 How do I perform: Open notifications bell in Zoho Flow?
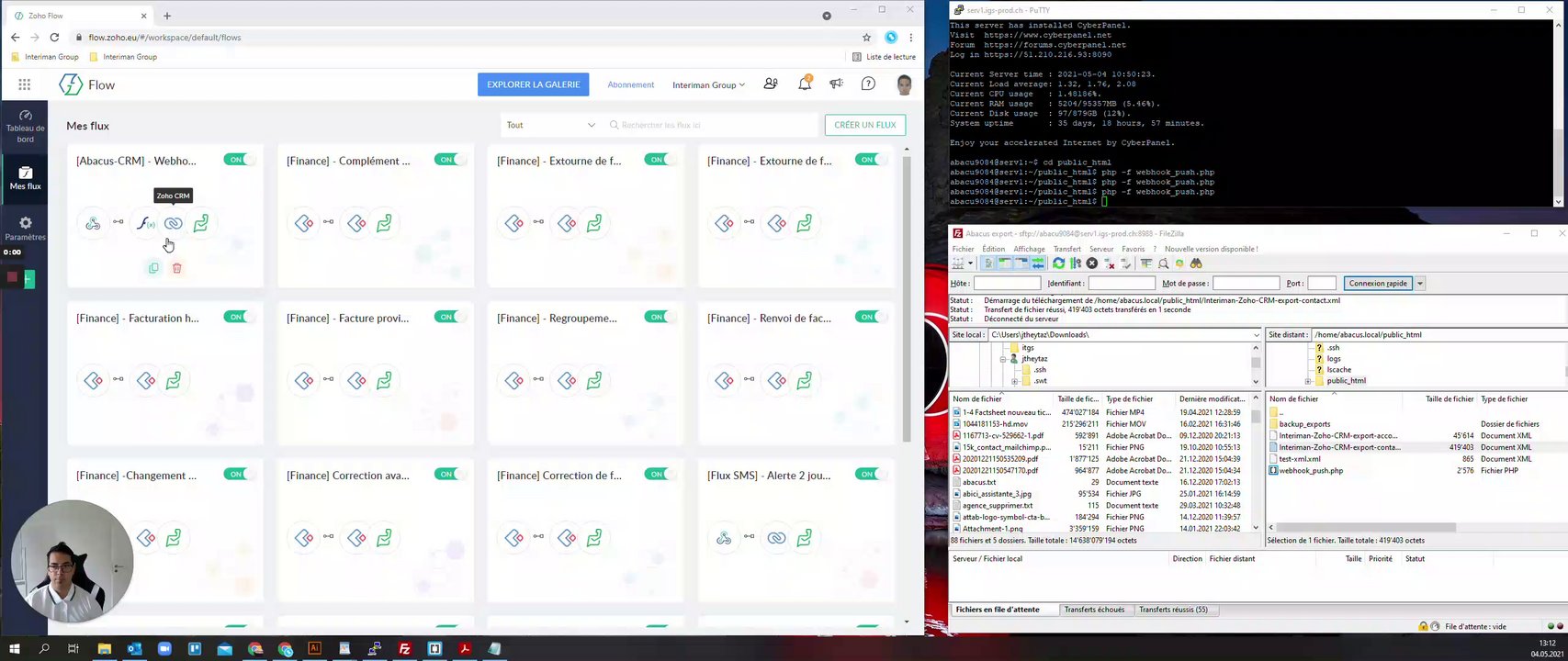805,84
